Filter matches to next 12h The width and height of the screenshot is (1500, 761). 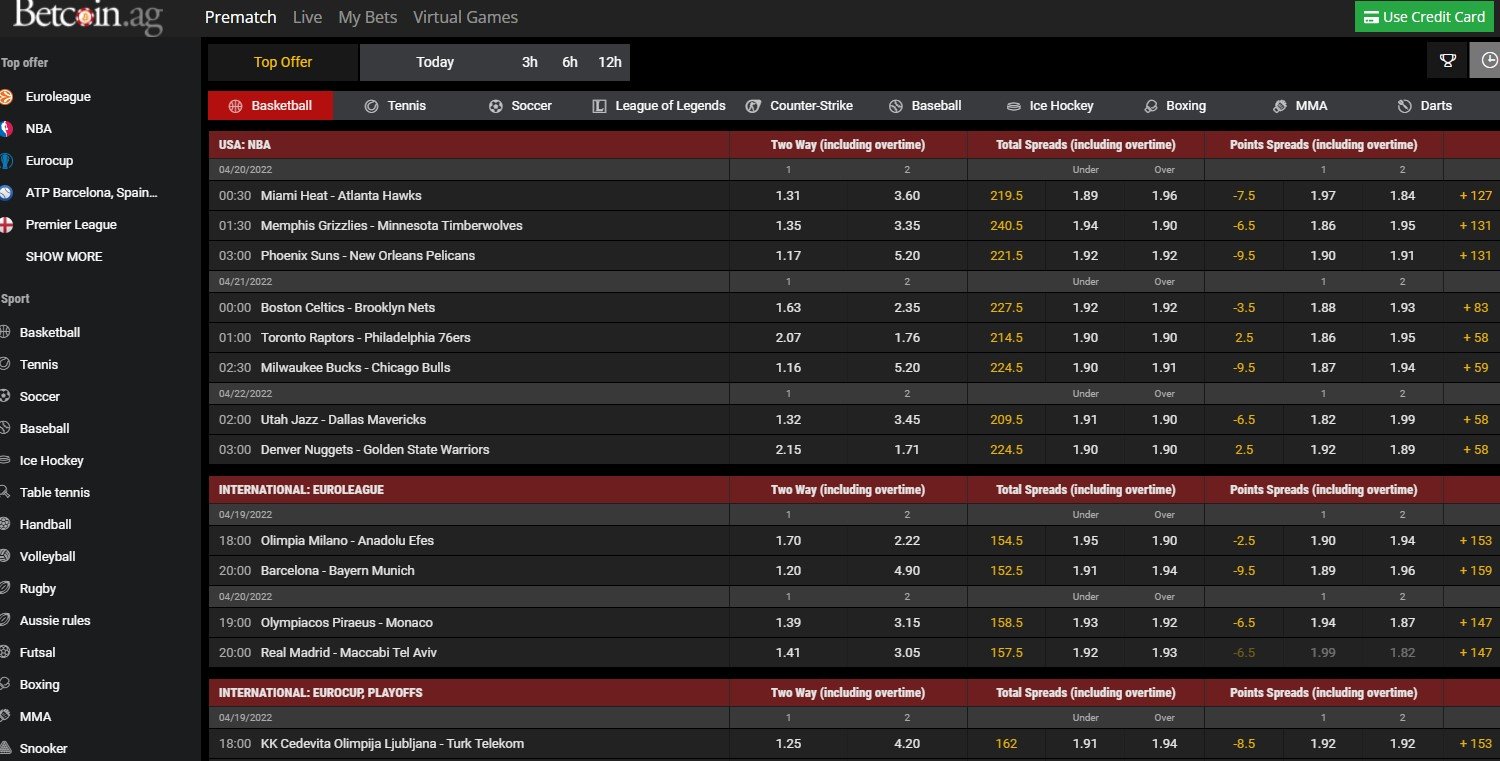point(610,62)
